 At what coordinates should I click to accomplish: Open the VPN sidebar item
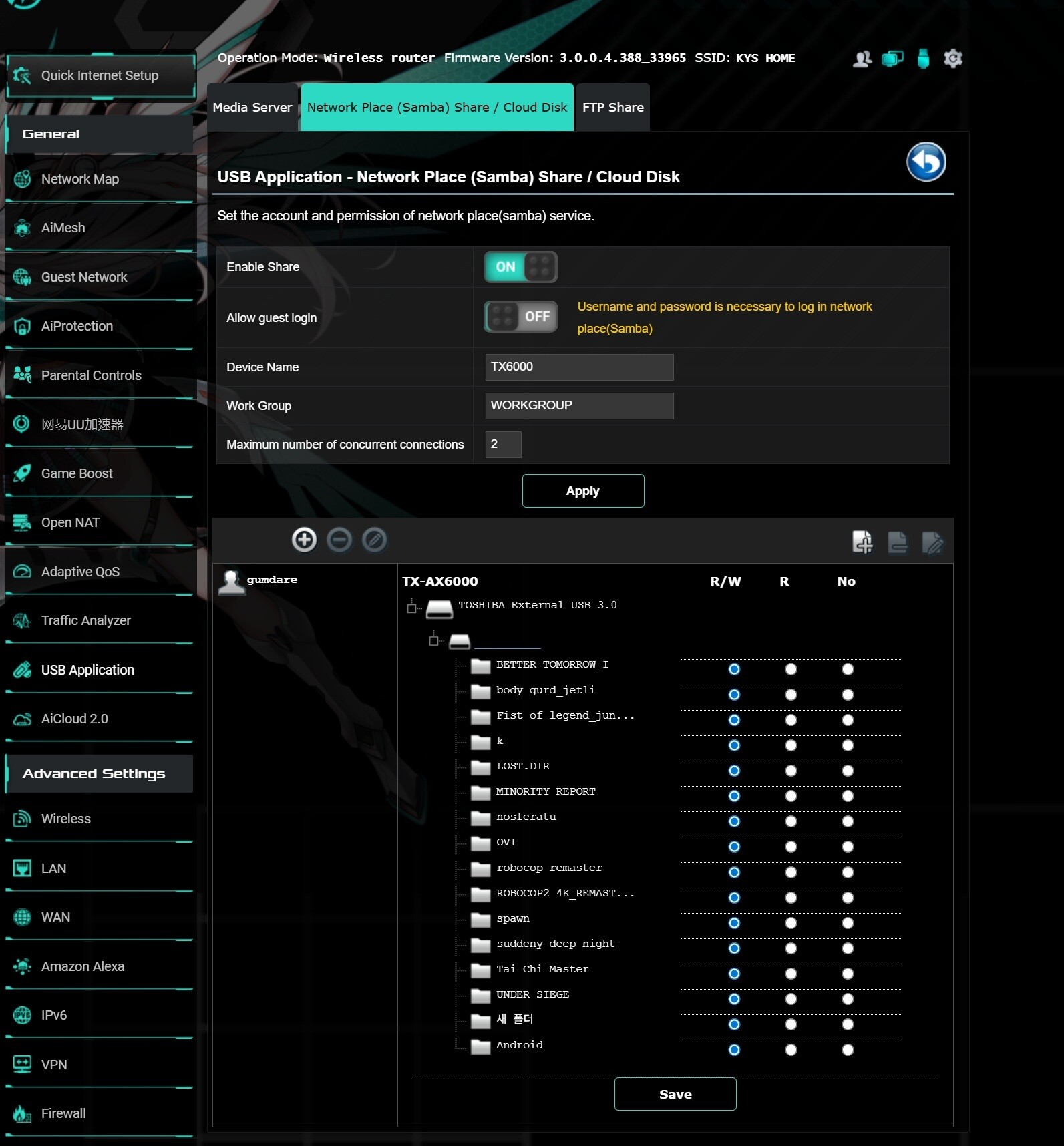click(x=99, y=1065)
